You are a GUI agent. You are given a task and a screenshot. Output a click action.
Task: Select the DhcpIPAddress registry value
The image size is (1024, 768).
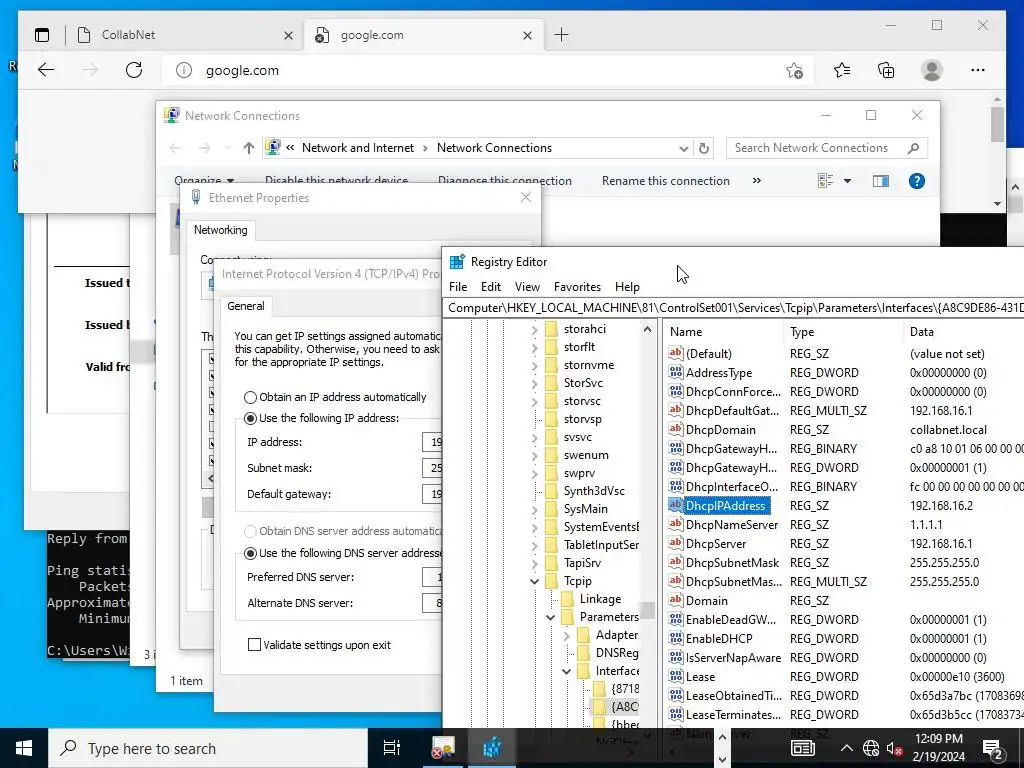(725, 505)
